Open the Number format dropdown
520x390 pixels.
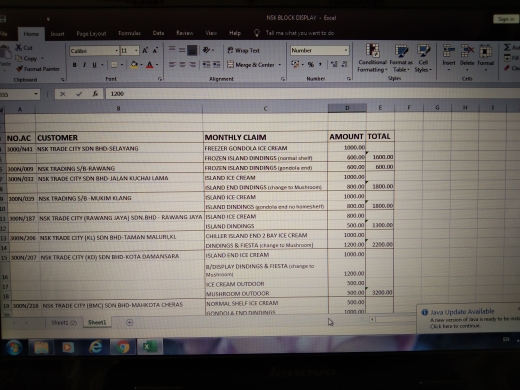tap(346, 50)
